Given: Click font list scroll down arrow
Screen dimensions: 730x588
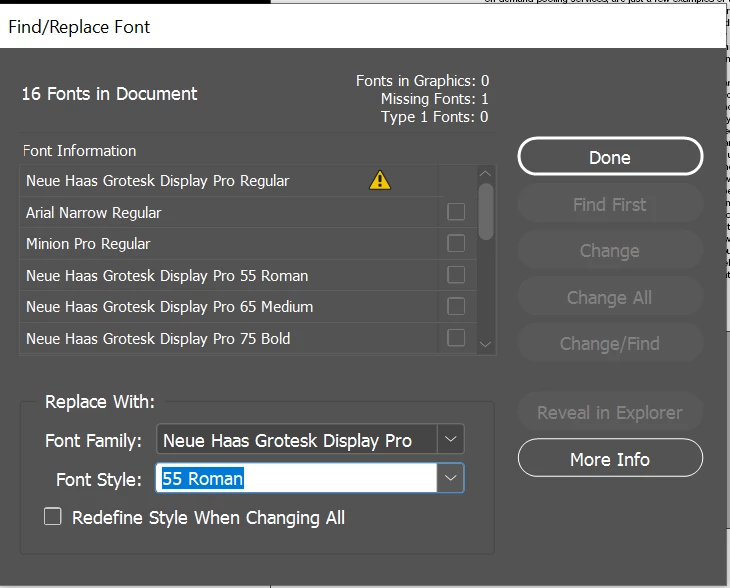Looking at the screenshot, I should pyautogui.click(x=486, y=345).
